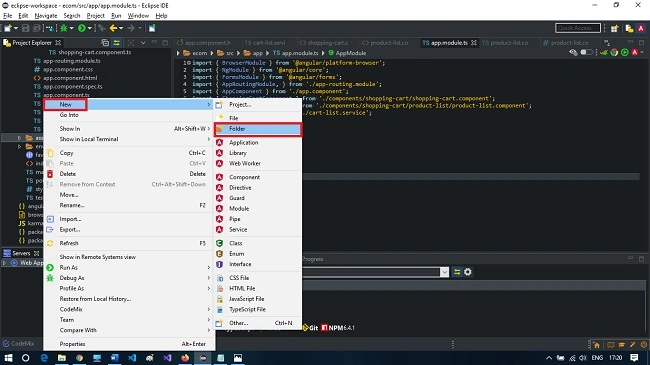Open dropdown arrow next to New wizard icon
Viewport: 650px width, 365px height.
tap(16, 28)
